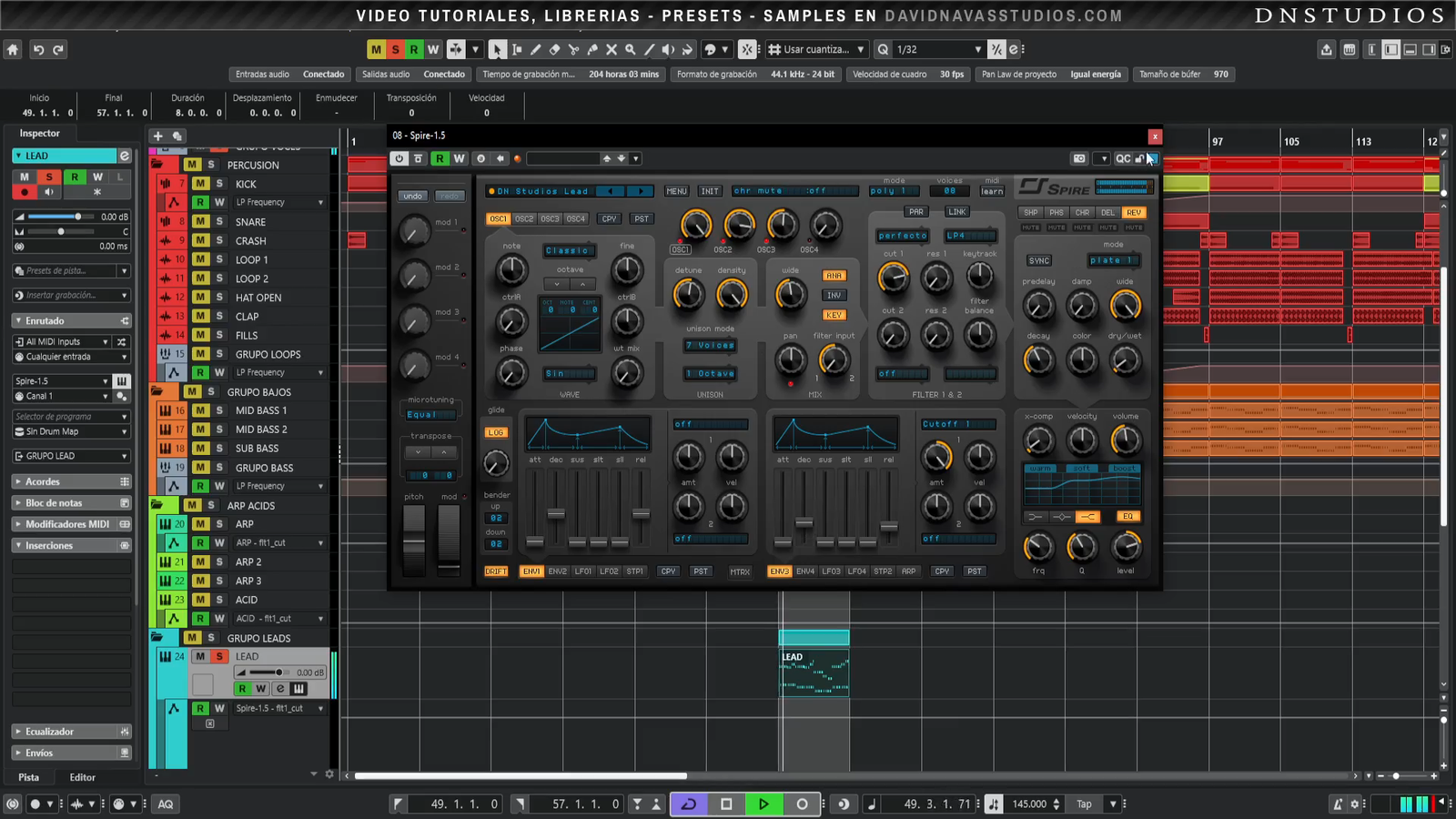Viewport: 1456px width, 819px height.
Task: Open the 1/32 quantize value dropdown
Action: point(938,49)
